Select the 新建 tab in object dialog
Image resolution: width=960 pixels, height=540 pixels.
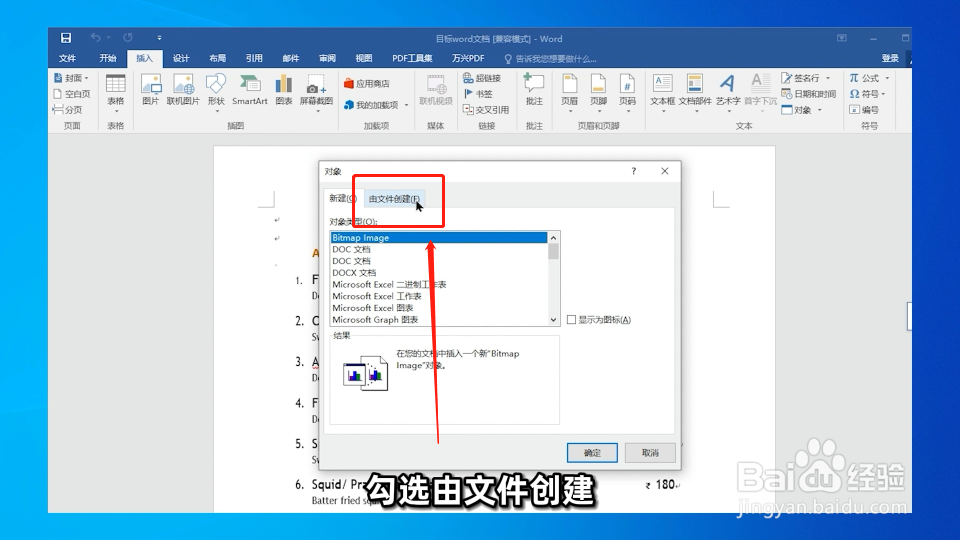tap(342, 198)
